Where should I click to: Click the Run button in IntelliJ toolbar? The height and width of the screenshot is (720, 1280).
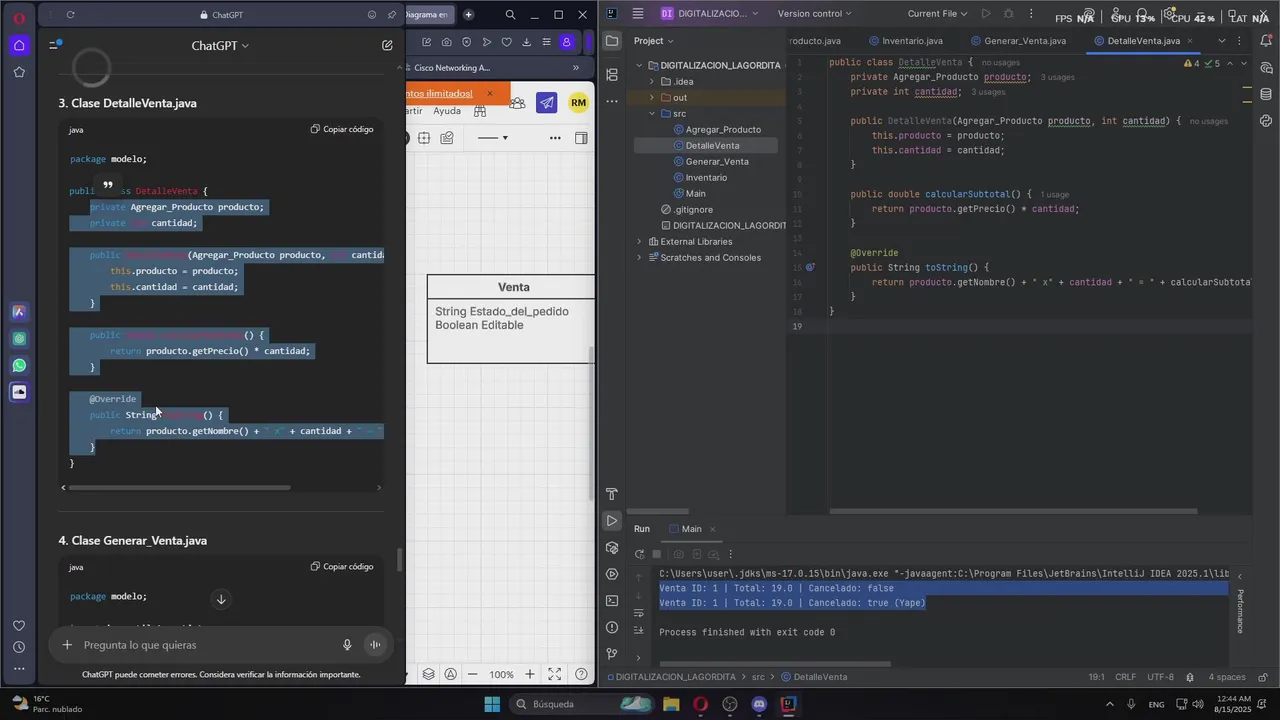(x=986, y=14)
